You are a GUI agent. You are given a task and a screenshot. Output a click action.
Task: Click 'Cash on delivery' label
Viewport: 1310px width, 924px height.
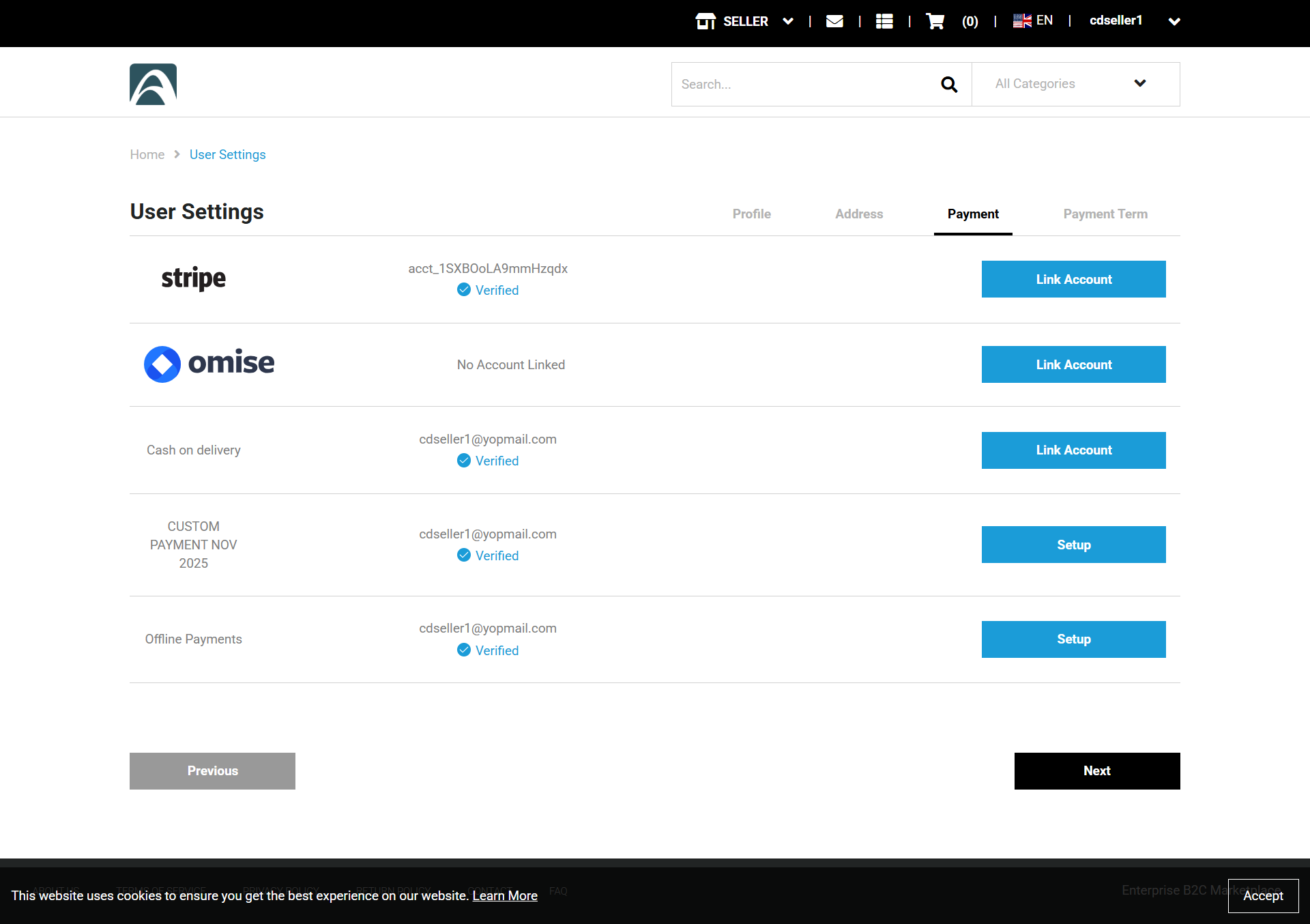pos(194,450)
